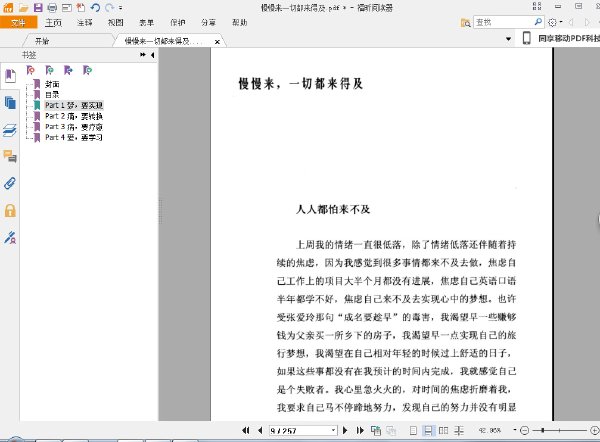The width and height of the screenshot is (600, 442).
Task: Go to the last page
Action: pyautogui.click(x=360, y=431)
